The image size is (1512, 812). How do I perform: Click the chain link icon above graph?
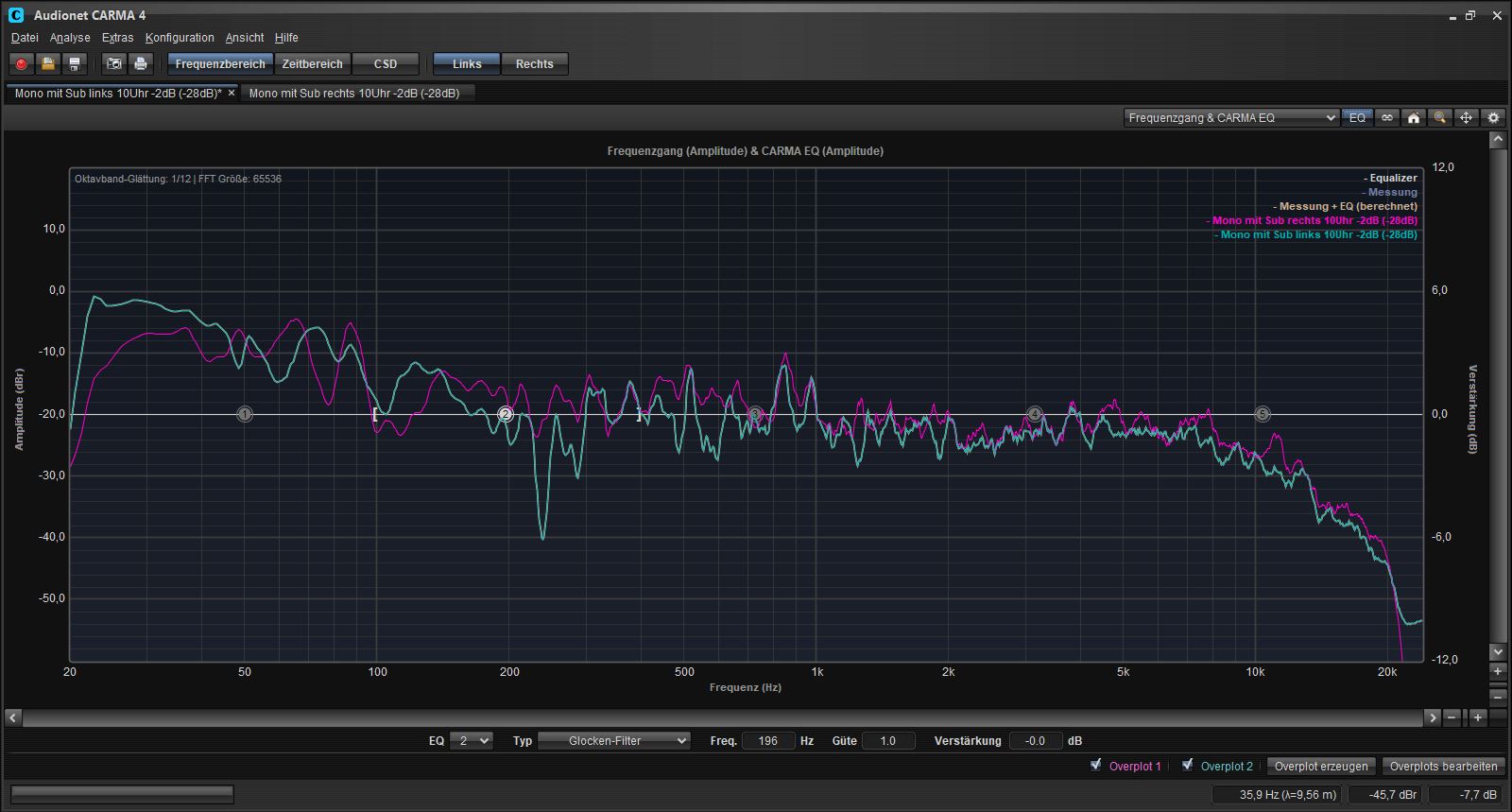(1387, 118)
